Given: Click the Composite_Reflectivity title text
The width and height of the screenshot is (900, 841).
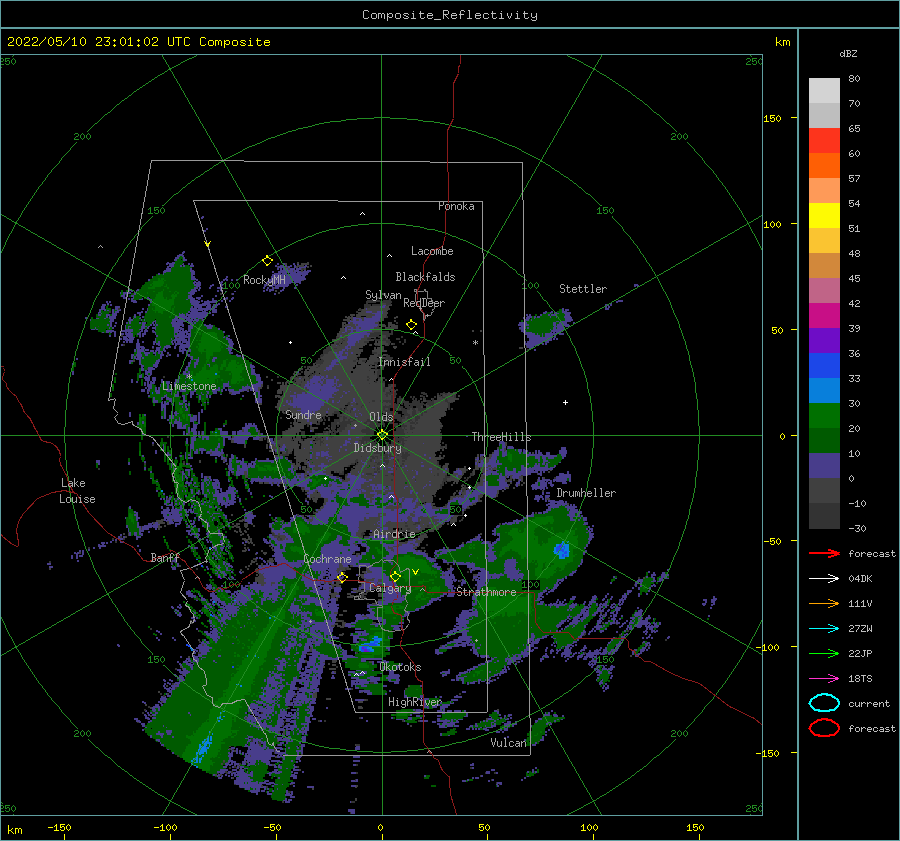Looking at the screenshot, I should [450, 15].
